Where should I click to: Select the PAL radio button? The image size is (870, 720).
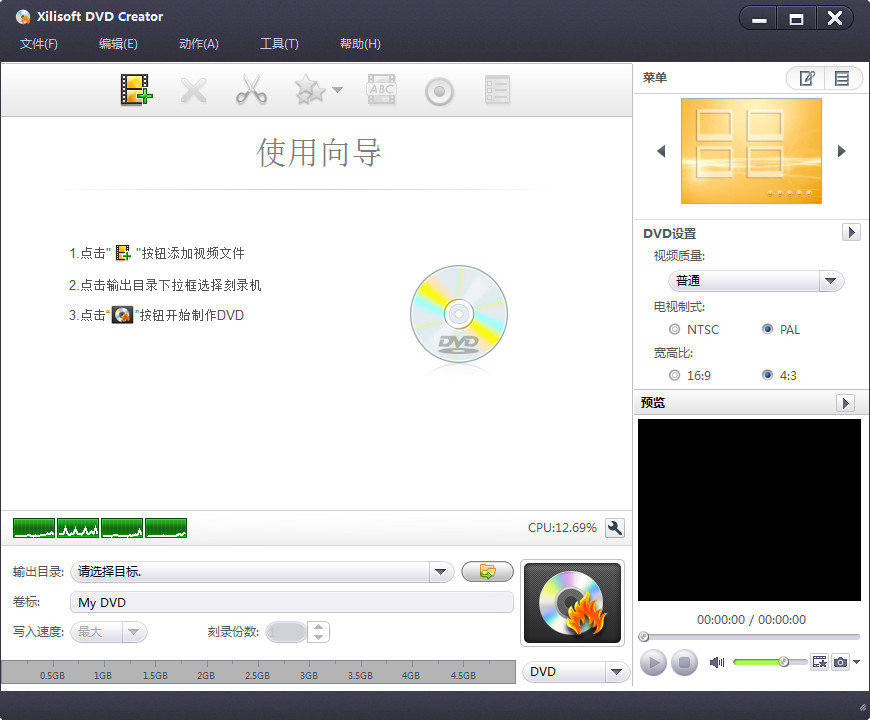pyautogui.click(x=767, y=329)
